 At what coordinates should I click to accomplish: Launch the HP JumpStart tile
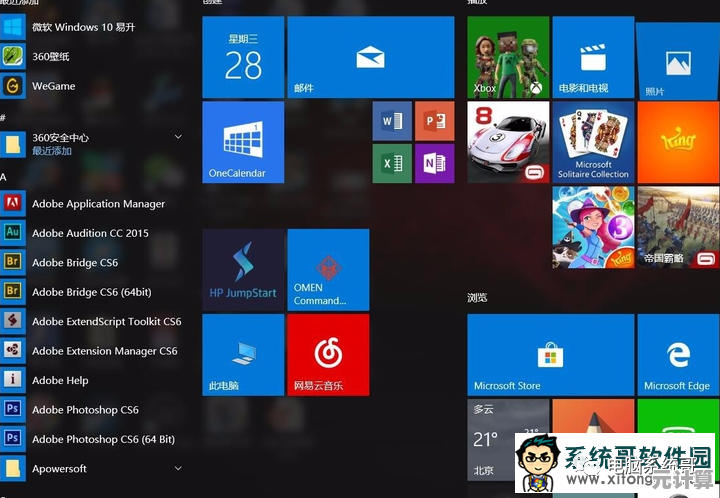tap(243, 270)
